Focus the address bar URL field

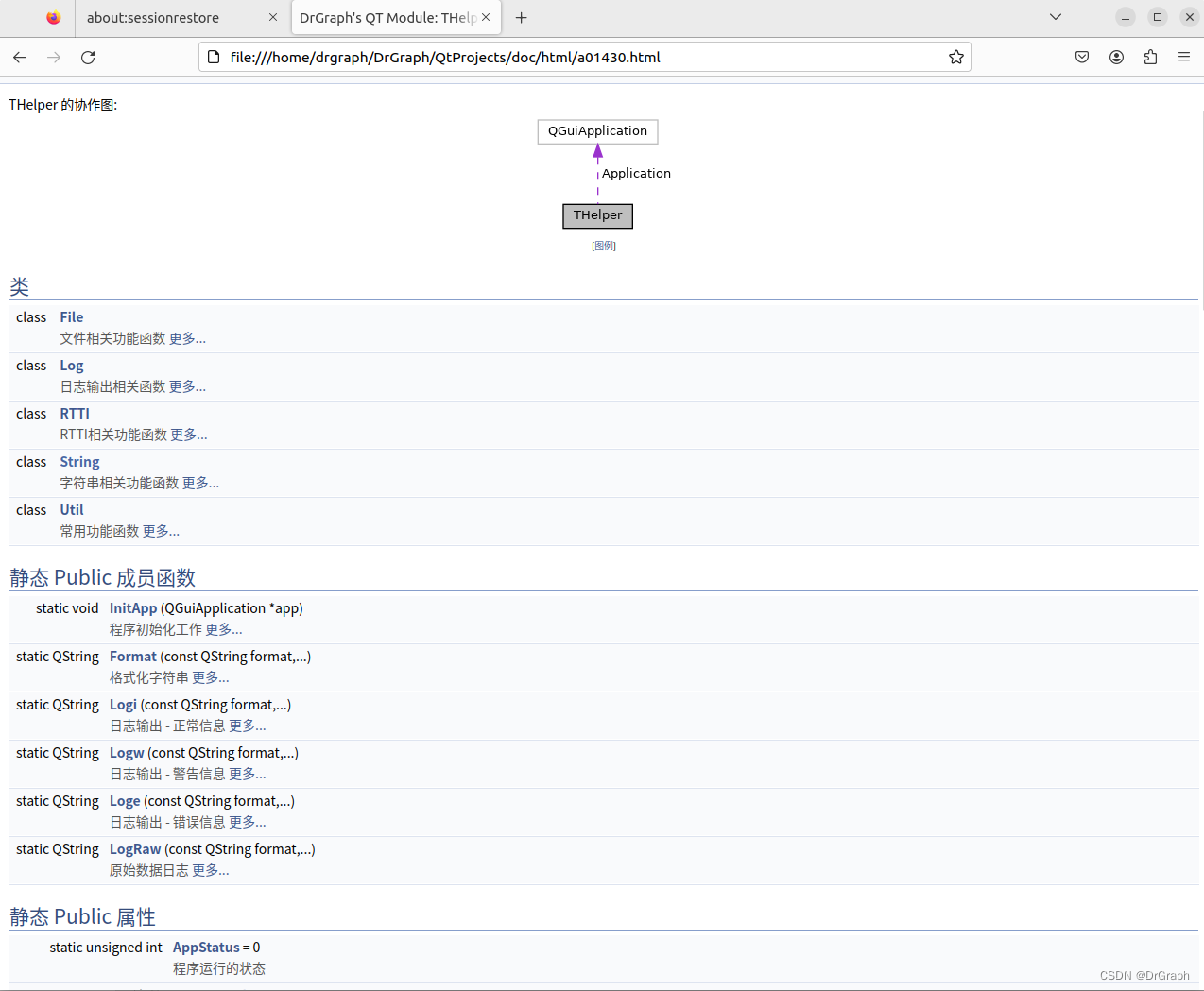[x=586, y=57]
